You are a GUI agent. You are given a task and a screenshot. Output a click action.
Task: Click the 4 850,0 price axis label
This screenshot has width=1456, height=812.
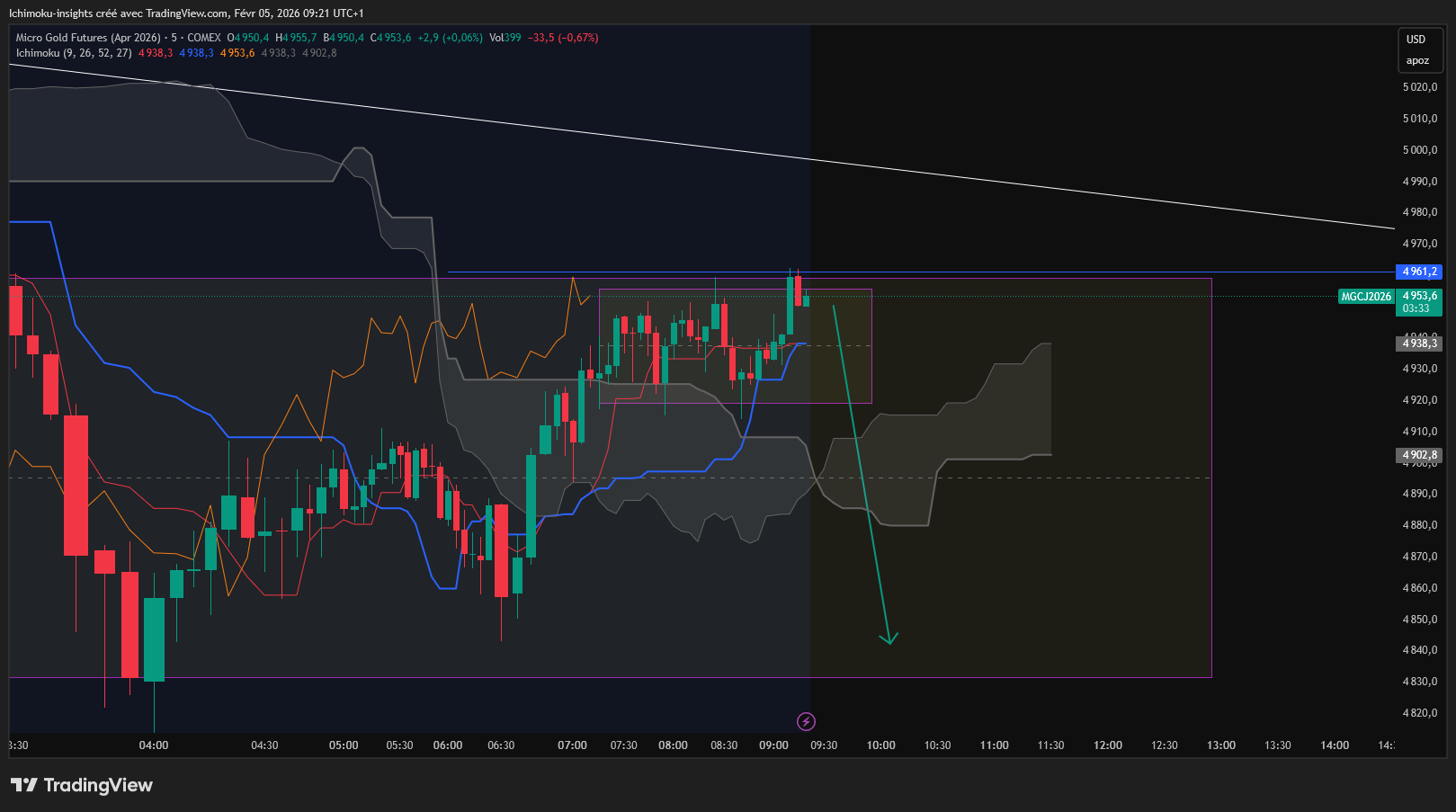[x=1420, y=620]
